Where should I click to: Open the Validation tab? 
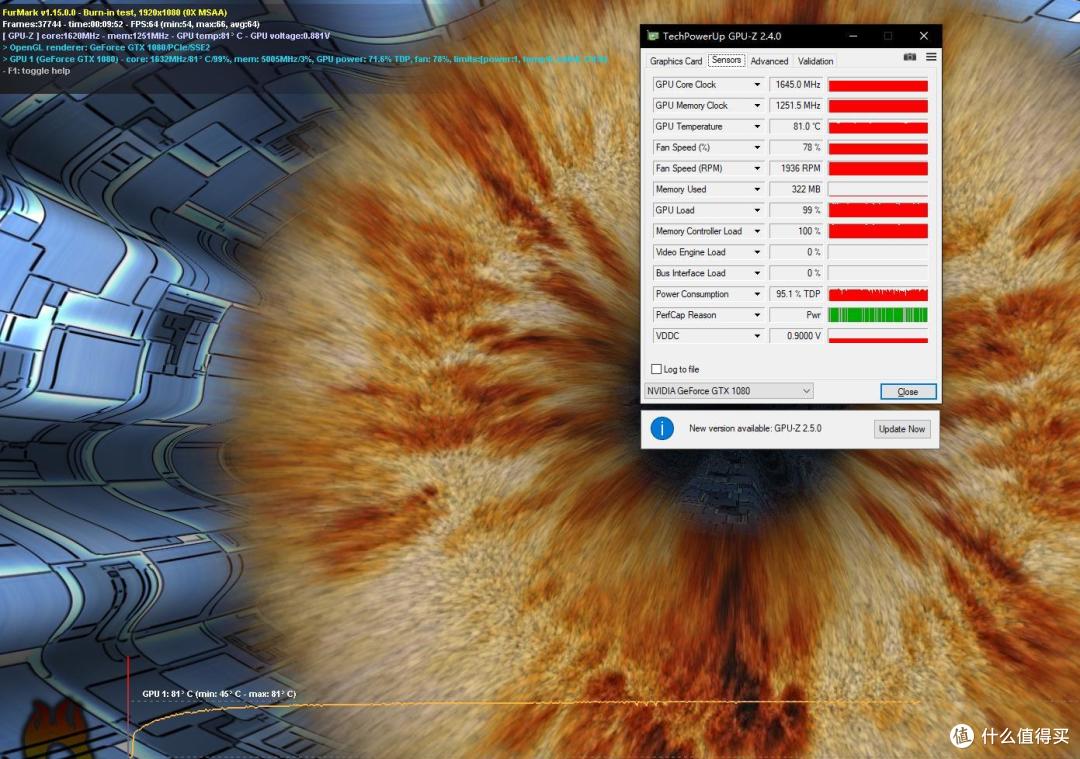pos(816,61)
